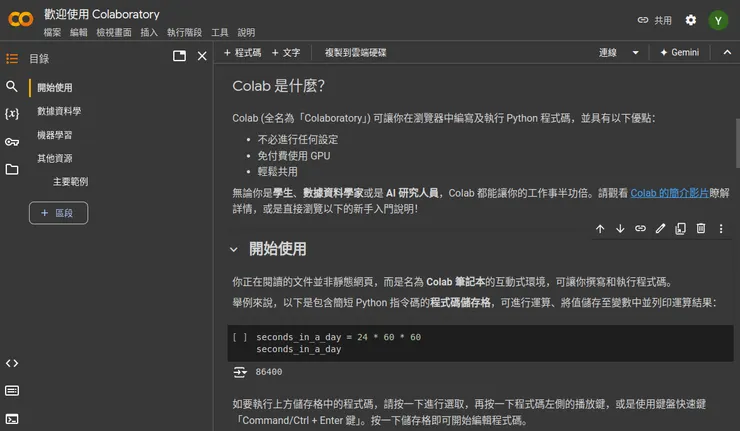Open the secrets key panel
The image size is (740, 431).
pyautogui.click(x=12, y=142)
